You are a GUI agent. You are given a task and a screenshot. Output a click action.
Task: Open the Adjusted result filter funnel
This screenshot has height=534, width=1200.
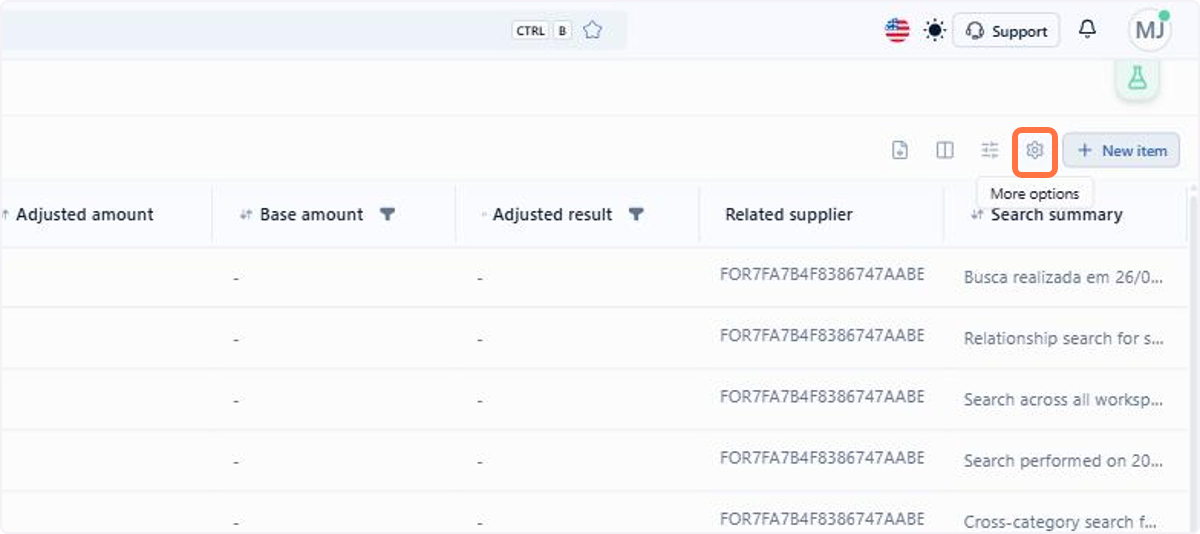point(636,214)
